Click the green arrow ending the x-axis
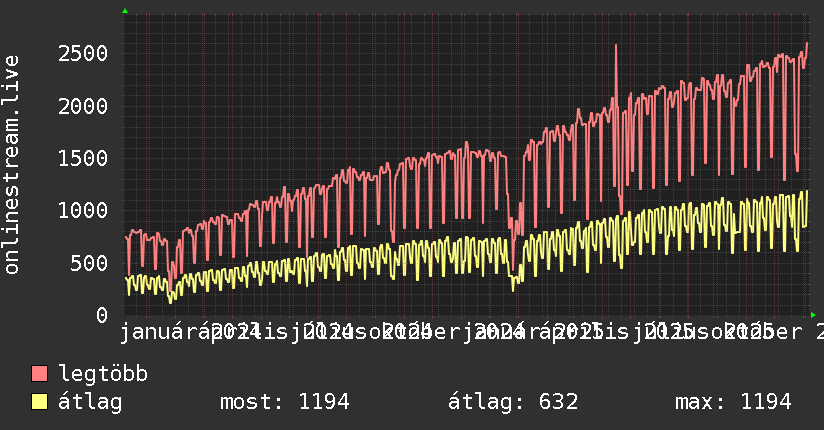 point(813,315)
